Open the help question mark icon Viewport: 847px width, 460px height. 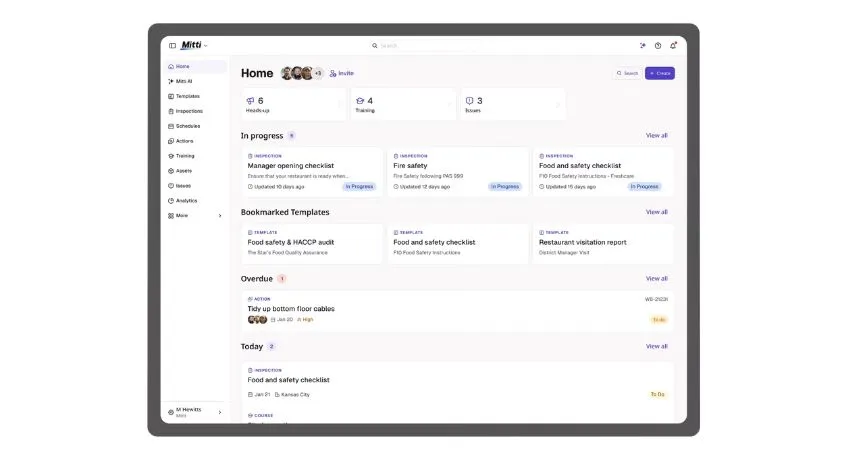point(658,46)
